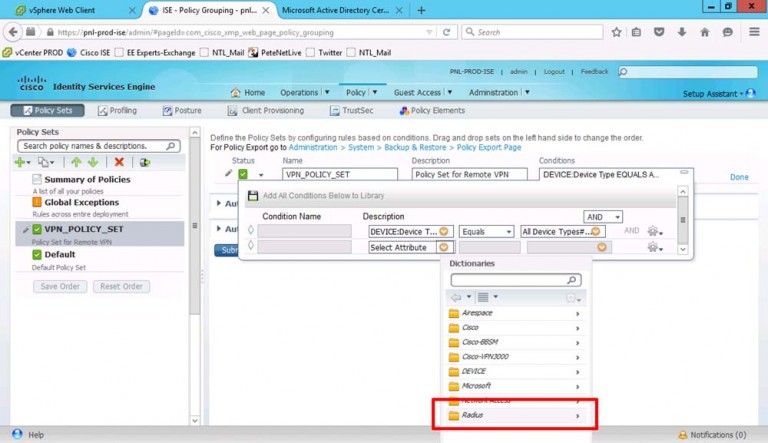
Task: Click Summary of Policies in sidebar
Action: point(87,179)
